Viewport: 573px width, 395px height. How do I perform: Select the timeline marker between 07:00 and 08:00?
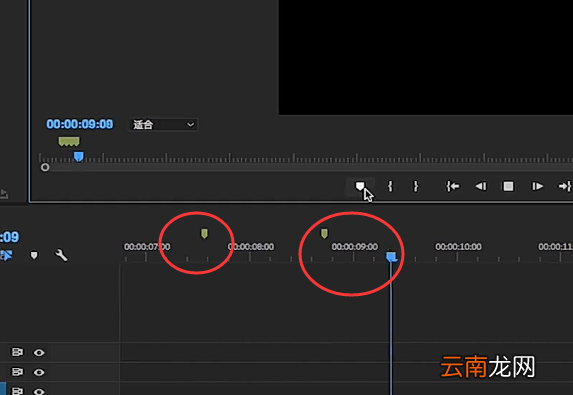[204, 233]
